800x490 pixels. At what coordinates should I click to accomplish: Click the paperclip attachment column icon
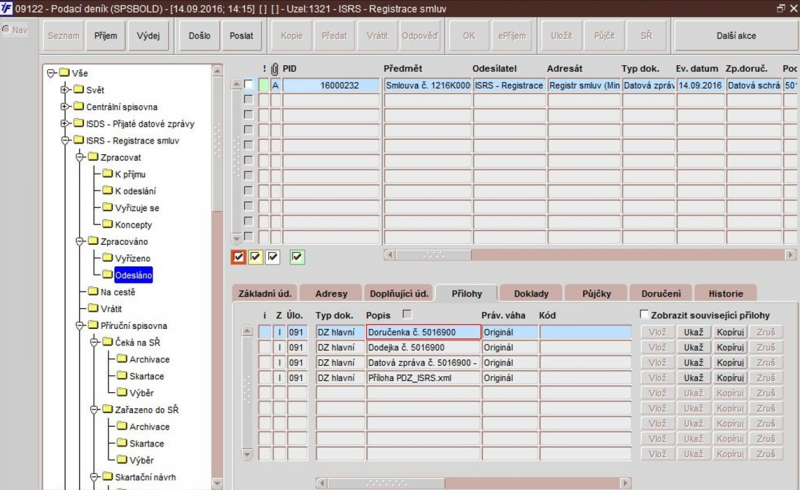tap(274, 68)
